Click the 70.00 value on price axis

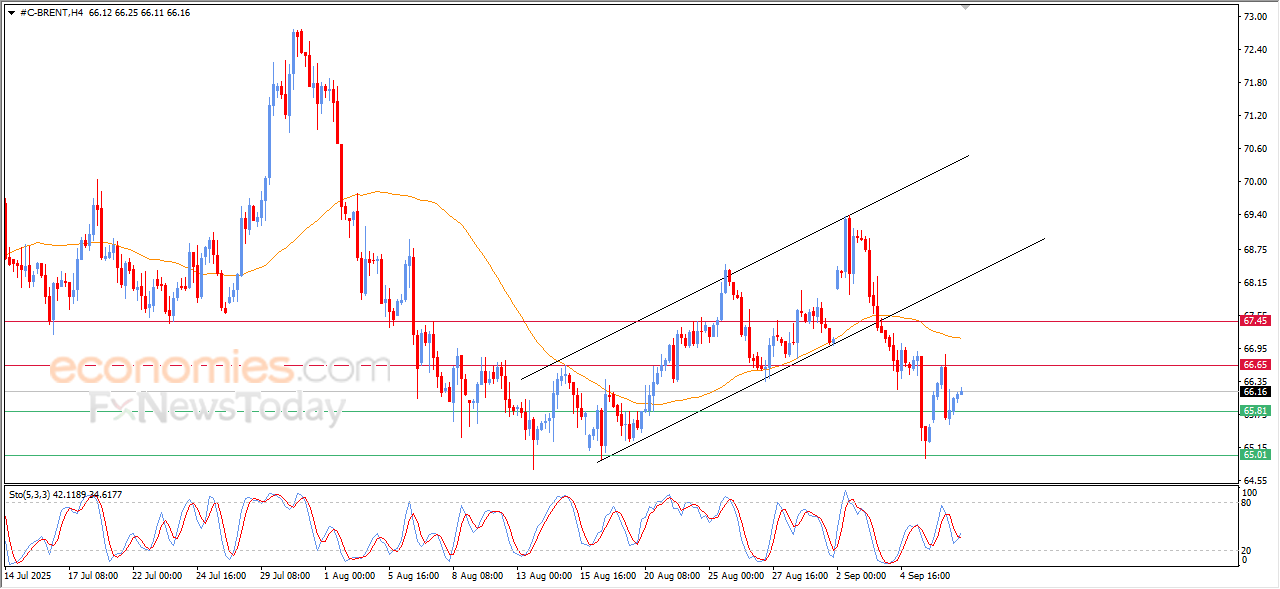point(1257,182)
